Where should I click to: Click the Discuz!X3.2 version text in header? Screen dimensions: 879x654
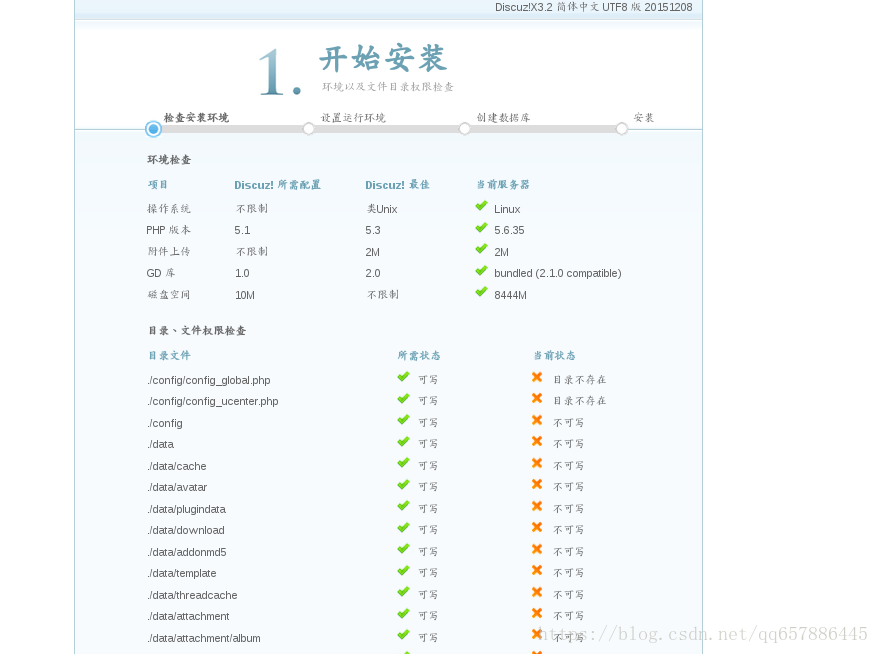(x=593, y=7)
